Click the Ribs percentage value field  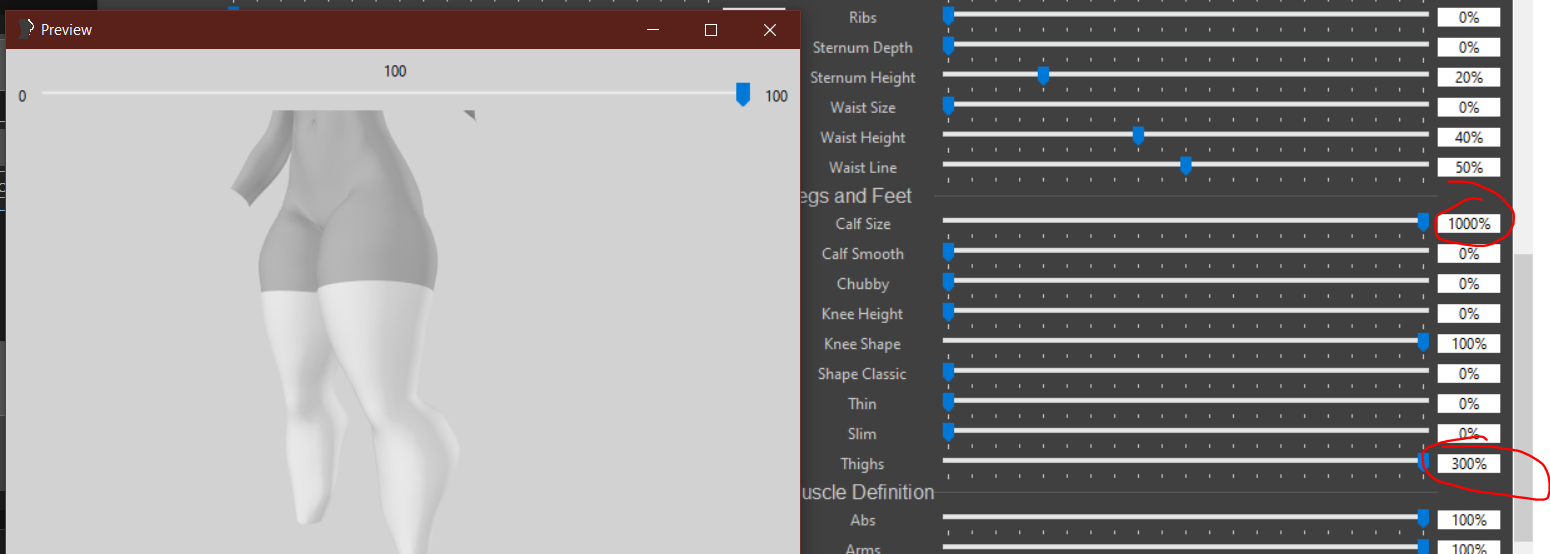click(1469, 17)
